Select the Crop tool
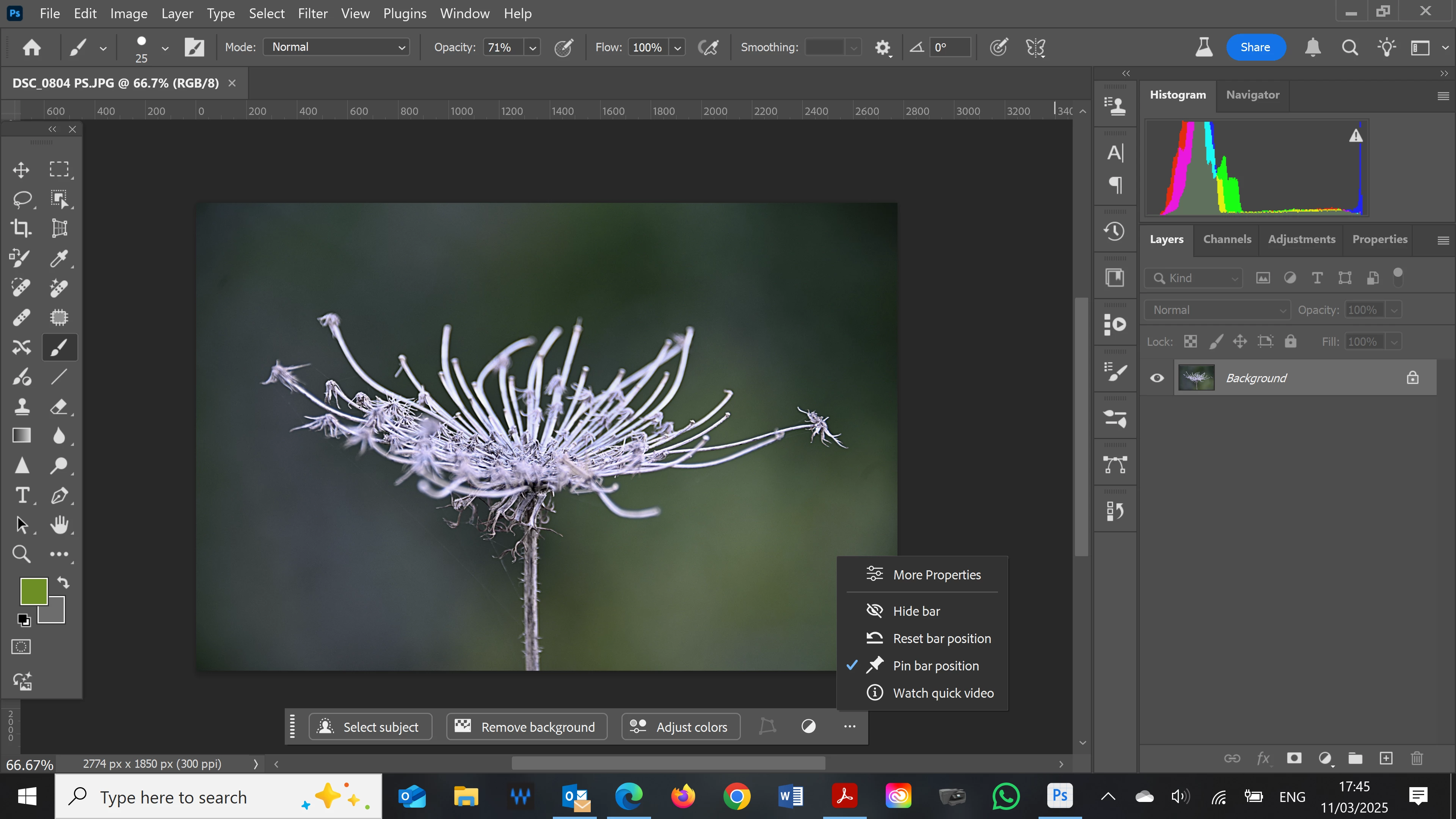This screenshot has height=819, width=1456. point(22,228)
